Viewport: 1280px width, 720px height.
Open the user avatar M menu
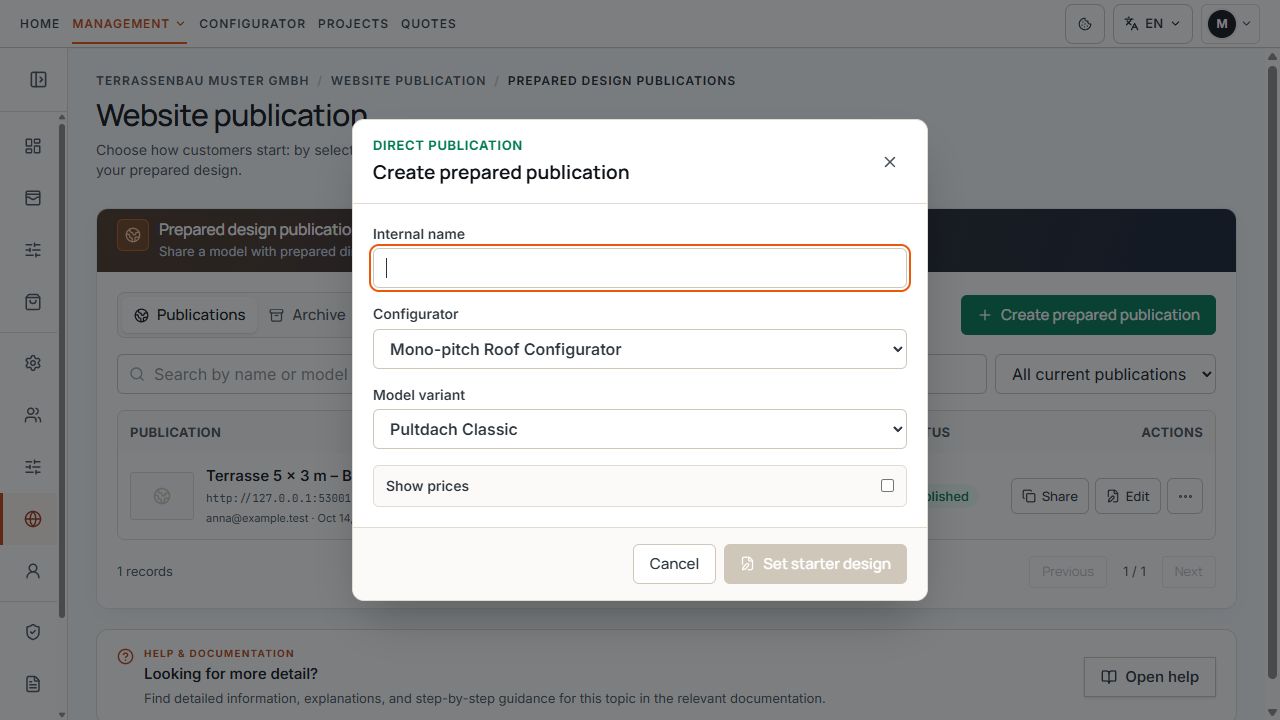coord(1230,23)
